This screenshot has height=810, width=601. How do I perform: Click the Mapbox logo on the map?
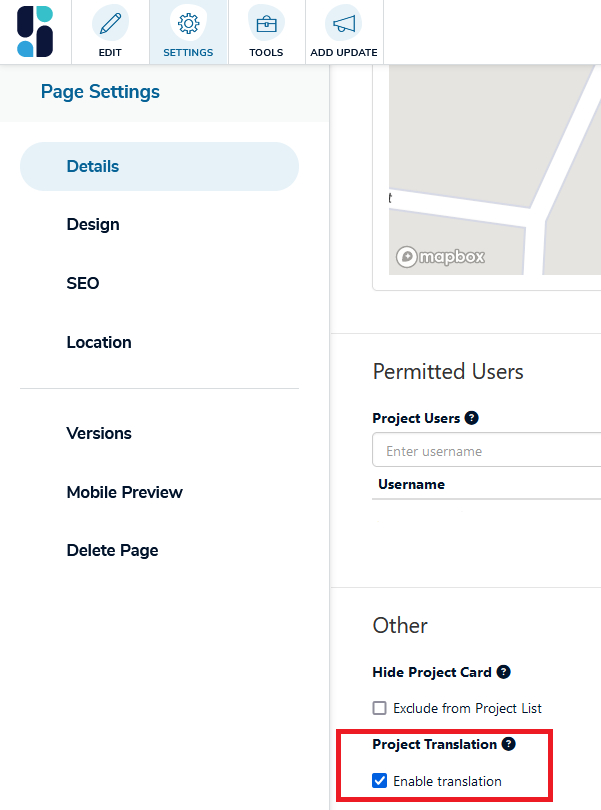(x=439, y=257)
